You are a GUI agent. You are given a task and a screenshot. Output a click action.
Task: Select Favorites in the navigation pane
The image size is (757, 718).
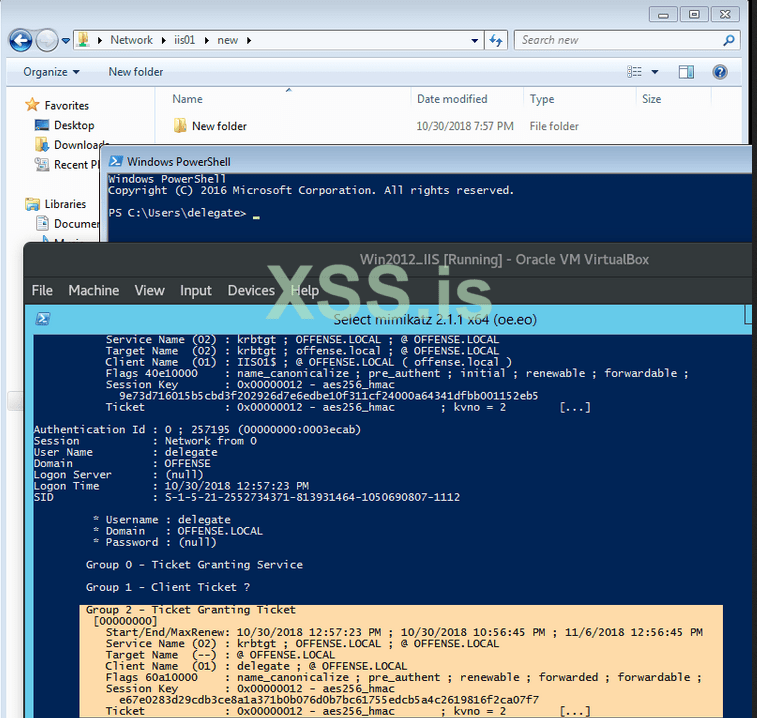pos(67,105)
